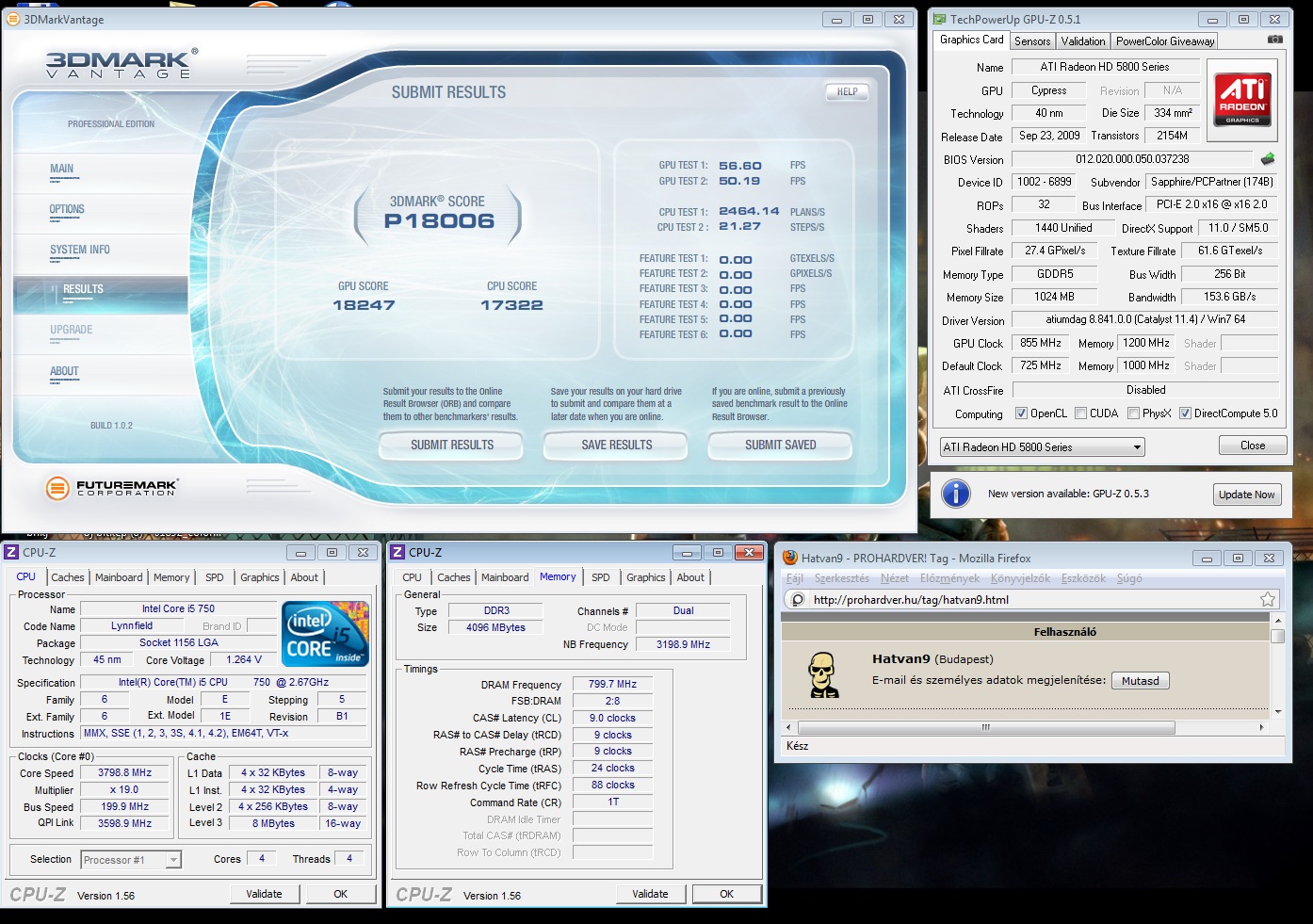Image resolution: width=1313 pixels, height=924 pixels.
Task: Click the GPU Clock value 855 MHz
Action: 1041,343
